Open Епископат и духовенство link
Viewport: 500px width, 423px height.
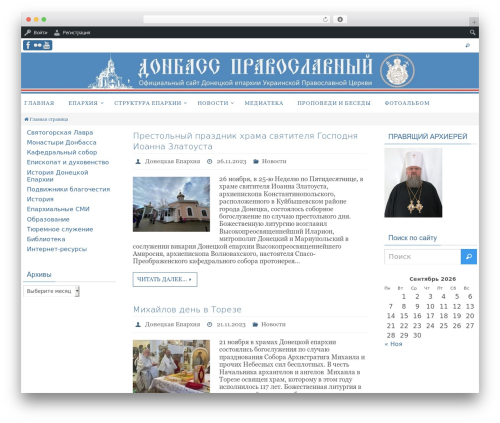coord(68,162)
